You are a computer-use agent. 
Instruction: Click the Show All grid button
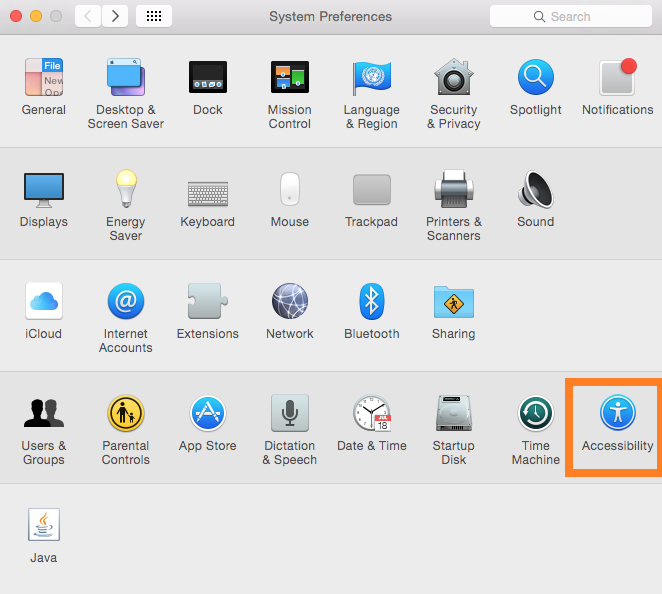coord(153,16)
